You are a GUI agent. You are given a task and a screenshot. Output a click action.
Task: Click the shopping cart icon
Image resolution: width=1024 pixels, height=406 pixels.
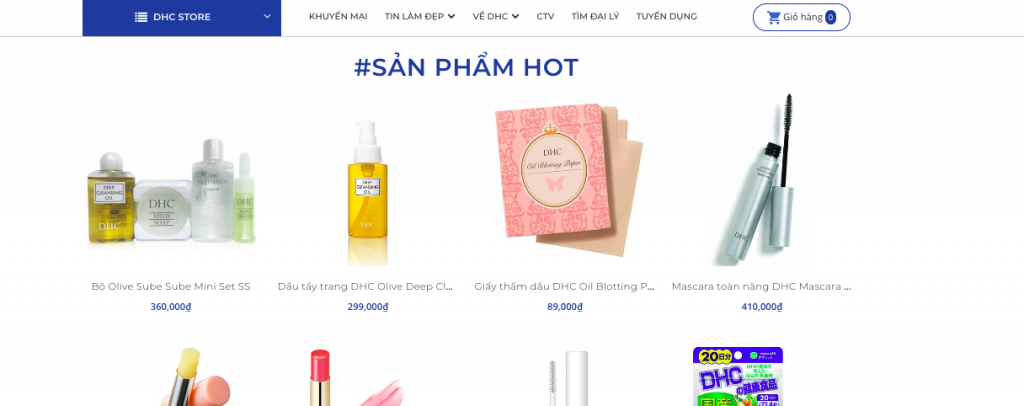click(774, 18)
